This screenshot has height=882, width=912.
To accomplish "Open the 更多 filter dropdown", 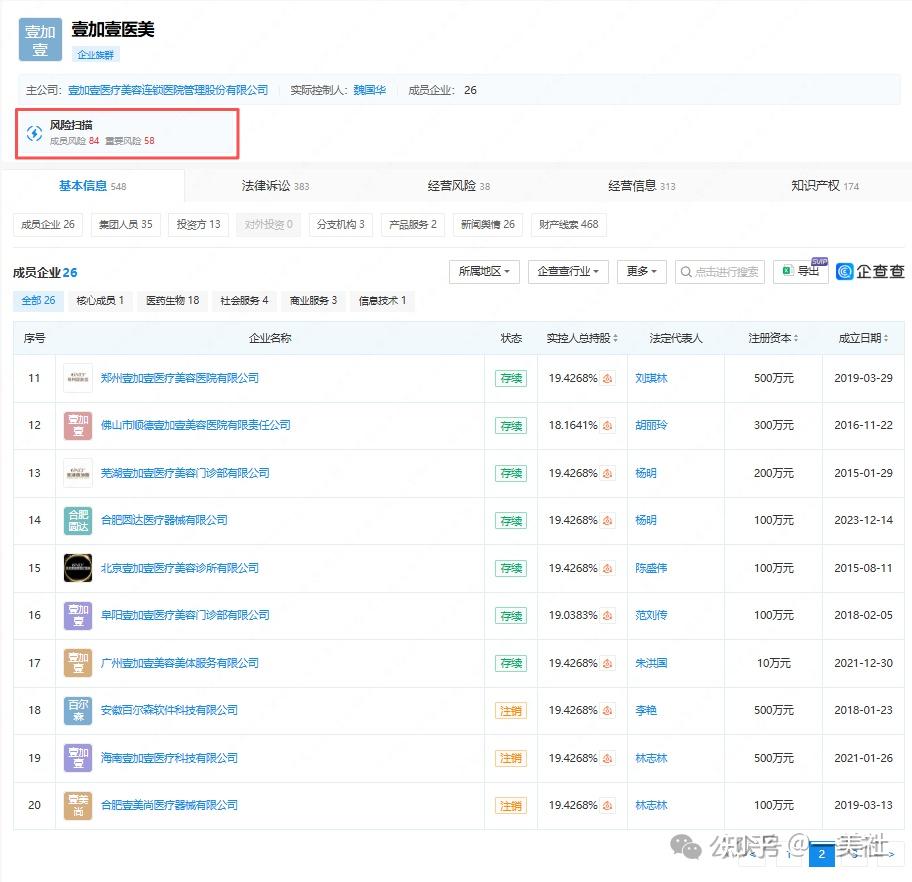I will [x=642, y=272].
